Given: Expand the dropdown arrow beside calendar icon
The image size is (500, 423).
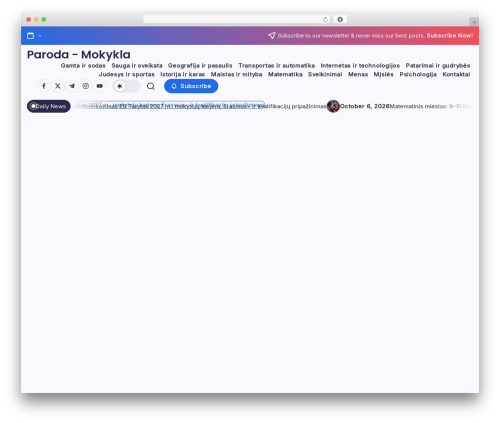Looking at the screenshot, I should tap(40, 36).
